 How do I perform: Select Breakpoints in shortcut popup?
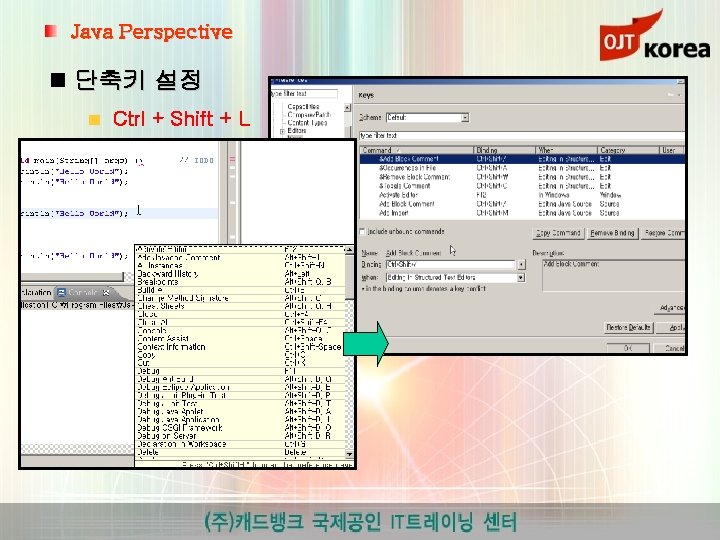pyautogui.click(x=240, y=282)
